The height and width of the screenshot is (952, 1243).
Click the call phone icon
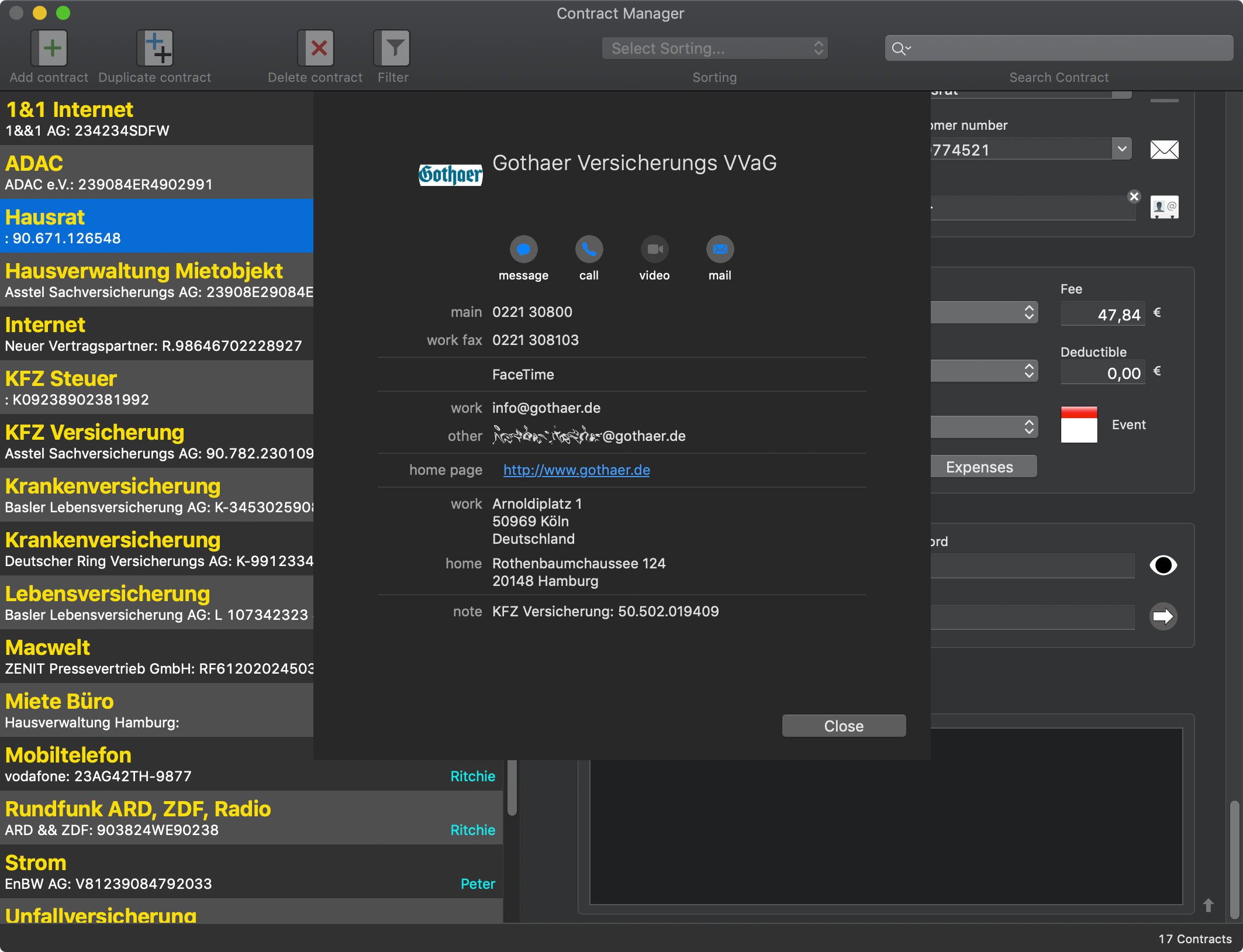point(589,250)
